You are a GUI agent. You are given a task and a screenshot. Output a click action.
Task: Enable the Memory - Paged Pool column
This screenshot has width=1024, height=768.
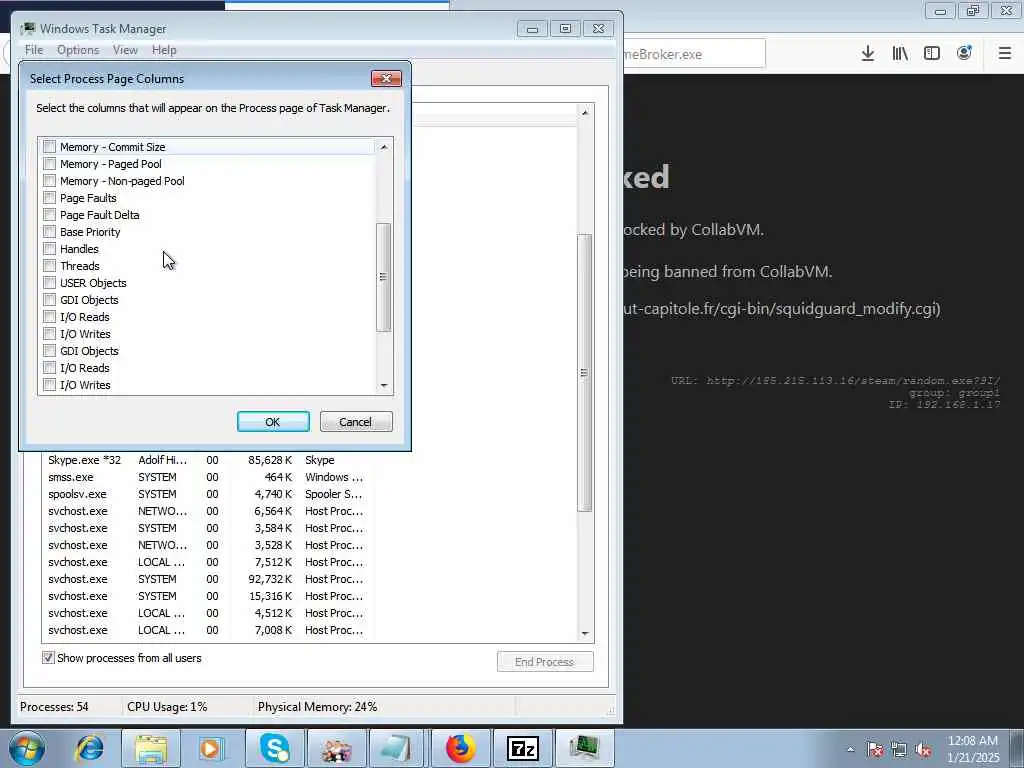click(x=50, y=164)
